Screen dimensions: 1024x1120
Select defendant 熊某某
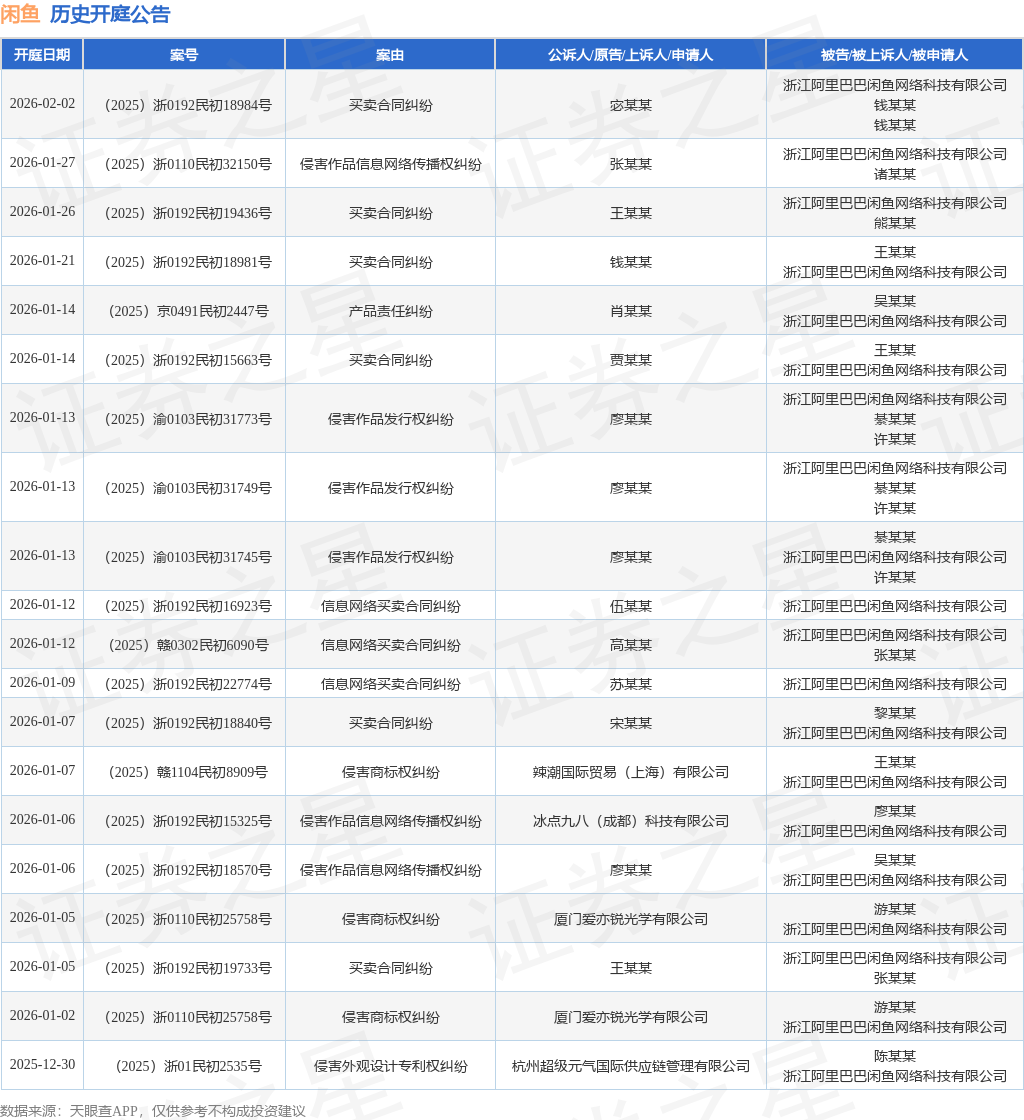894,224
